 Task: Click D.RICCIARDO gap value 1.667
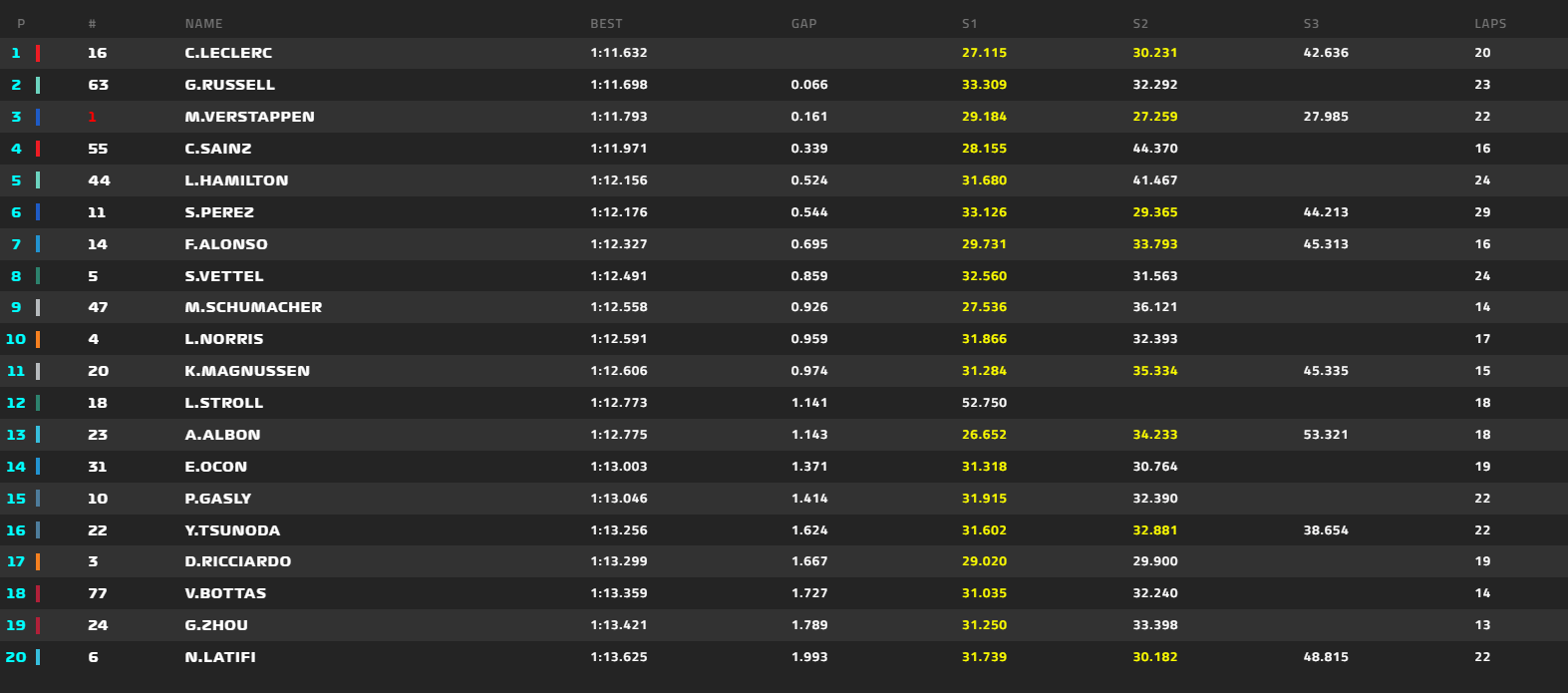[x=808, y=561]
